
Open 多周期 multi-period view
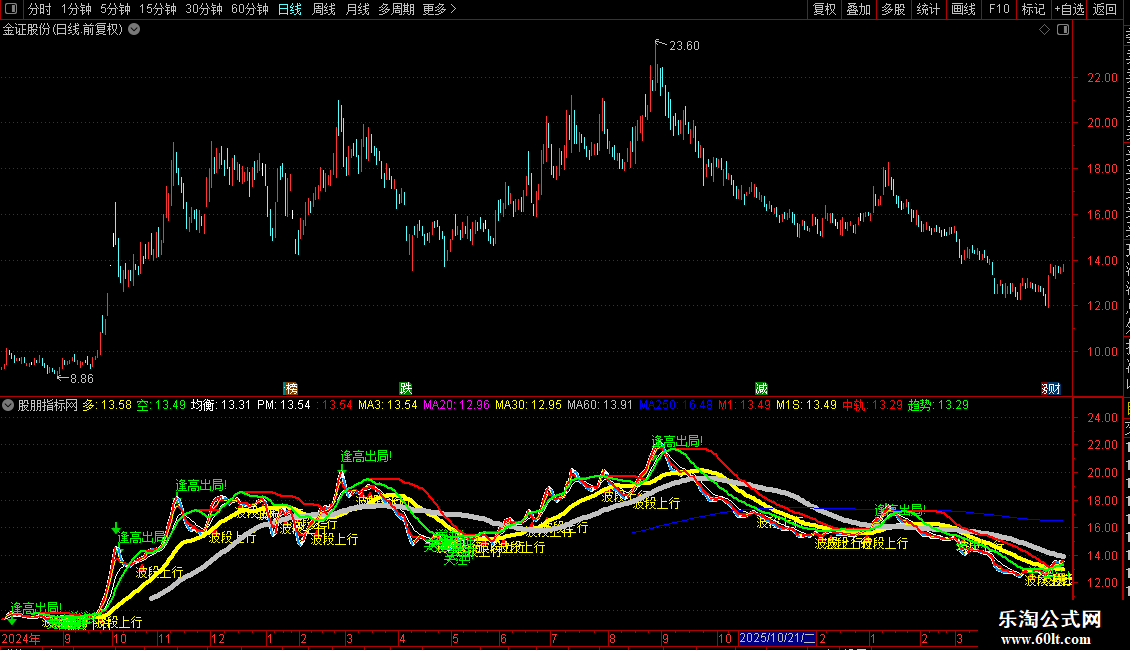click(396, 9)
